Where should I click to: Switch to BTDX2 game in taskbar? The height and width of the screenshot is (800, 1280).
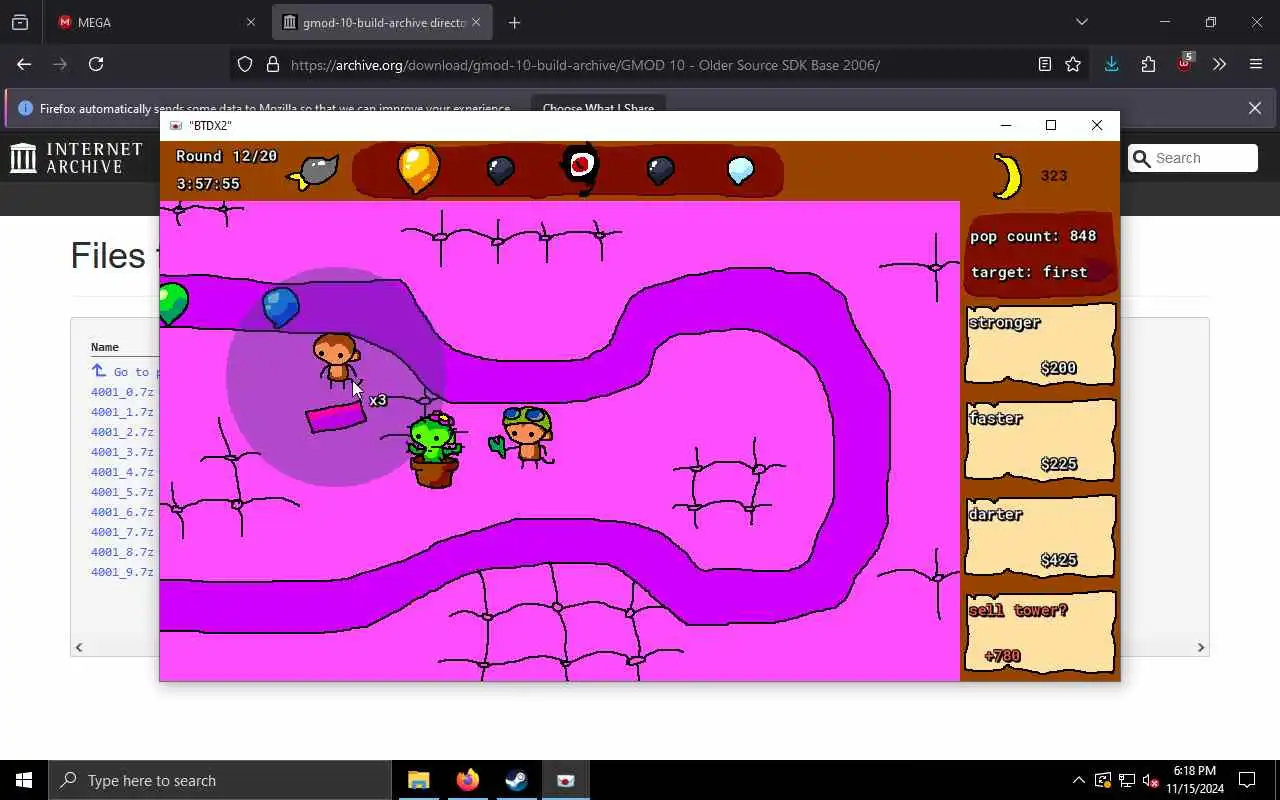(566, 780)
